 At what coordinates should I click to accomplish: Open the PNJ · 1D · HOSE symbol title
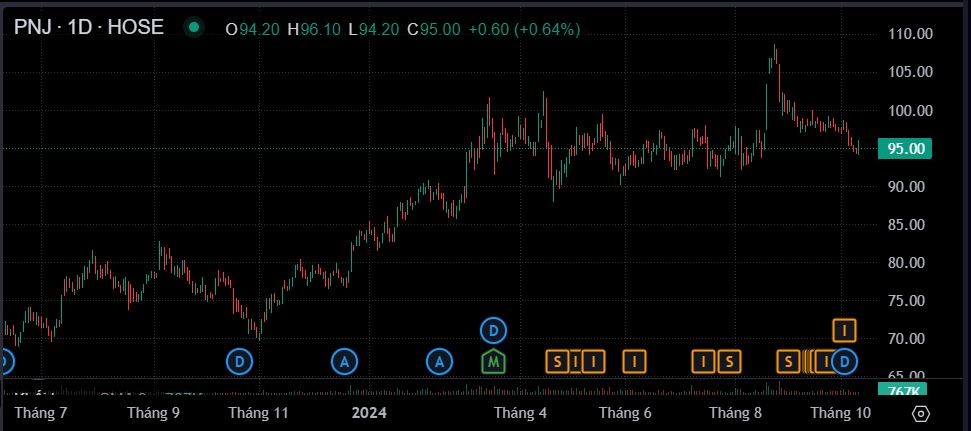[x=89, y=28]
